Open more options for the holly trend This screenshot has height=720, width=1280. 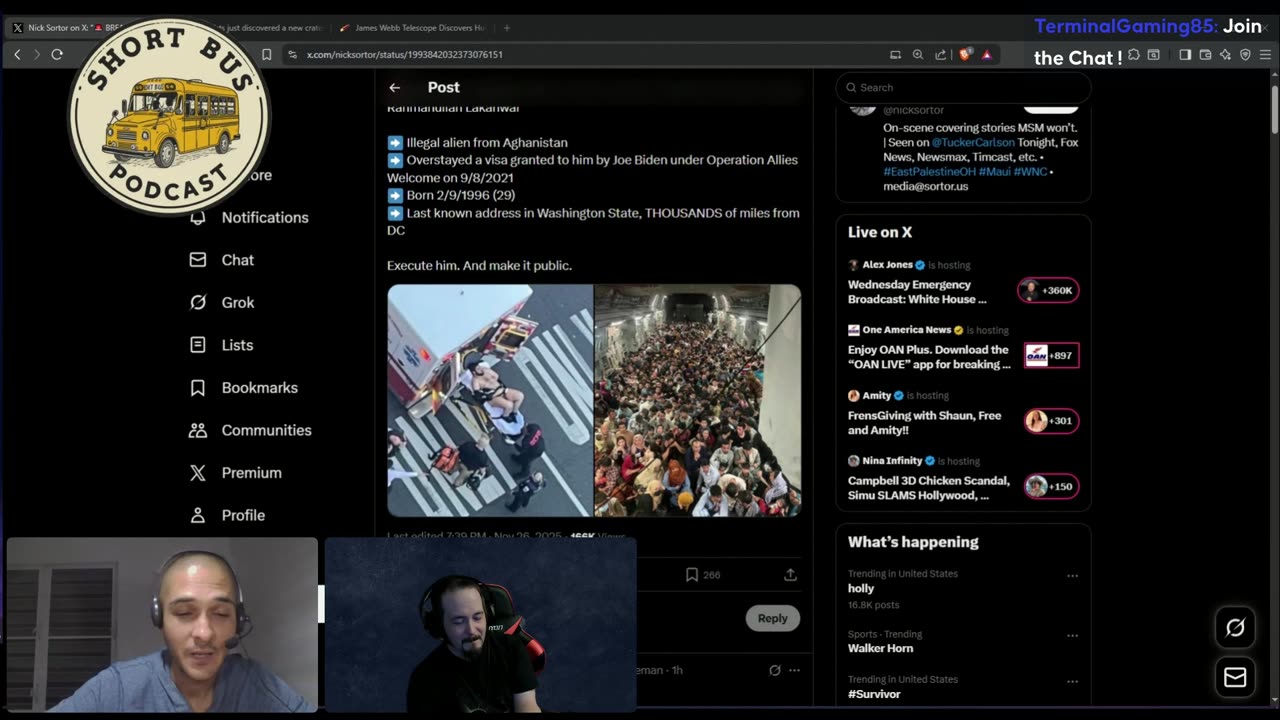pos(1072,576)
